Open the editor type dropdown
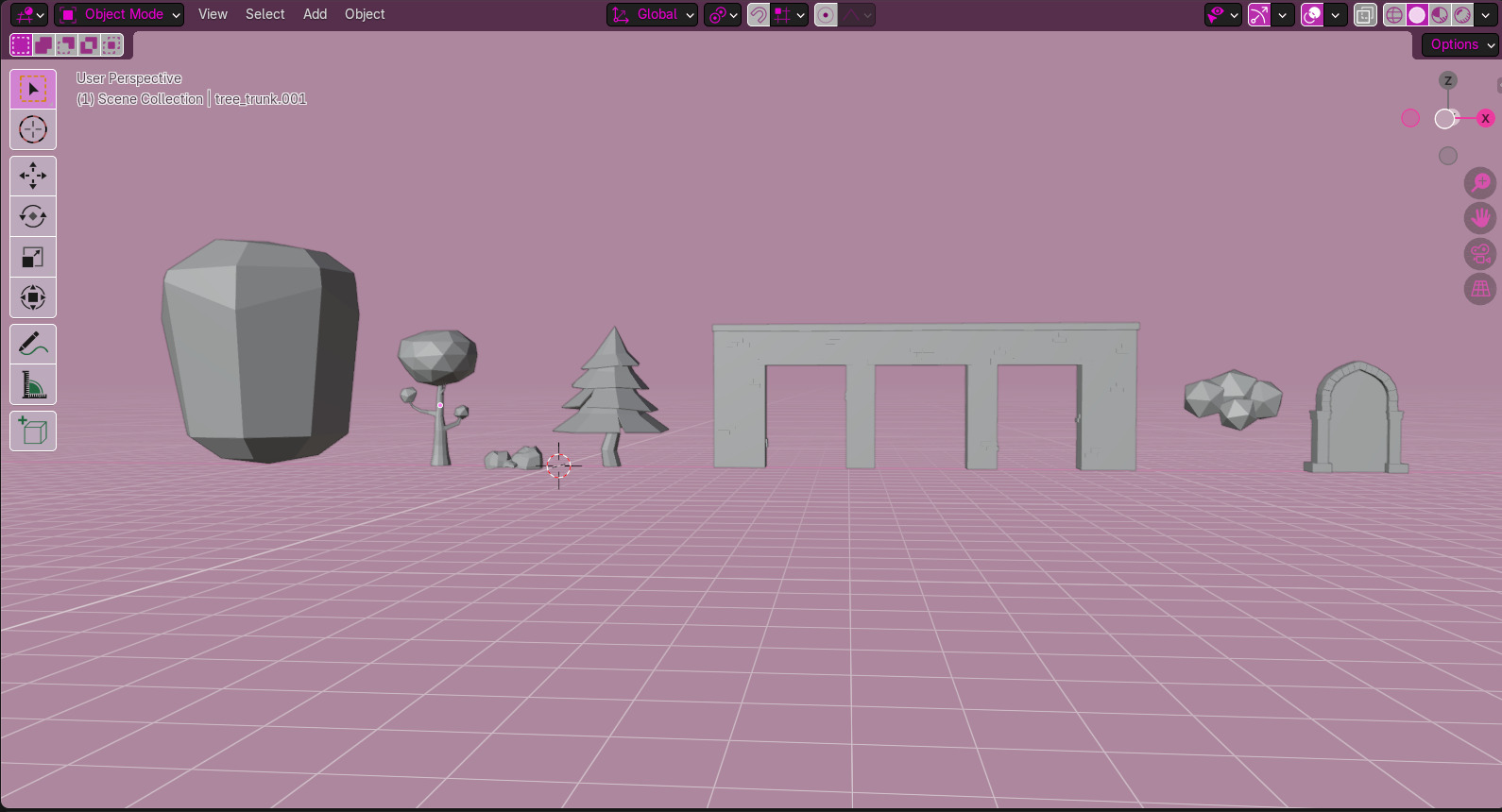 point(29,14)
